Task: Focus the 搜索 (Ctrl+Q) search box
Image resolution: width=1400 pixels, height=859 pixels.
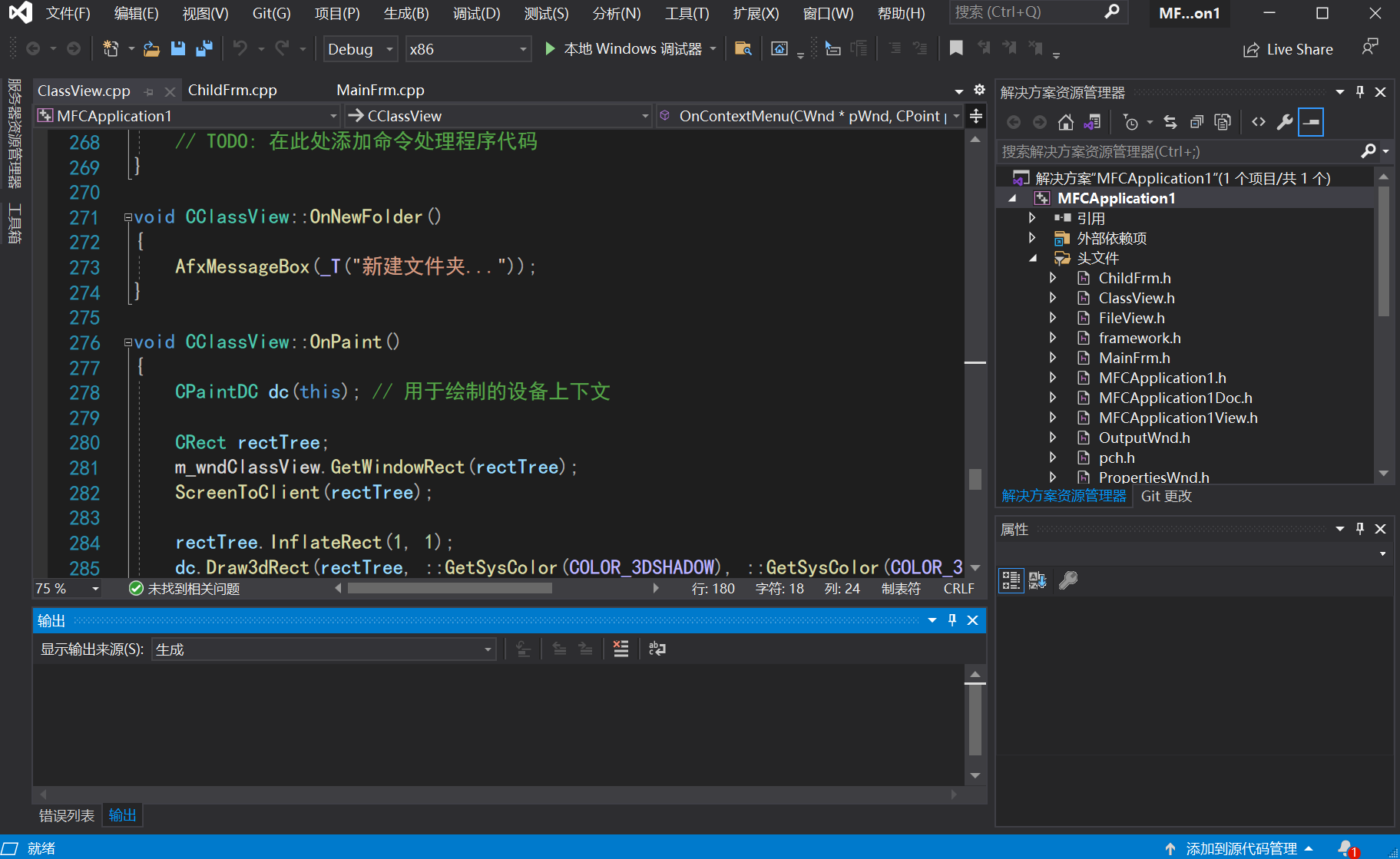Action: [x=1038, y=12]
